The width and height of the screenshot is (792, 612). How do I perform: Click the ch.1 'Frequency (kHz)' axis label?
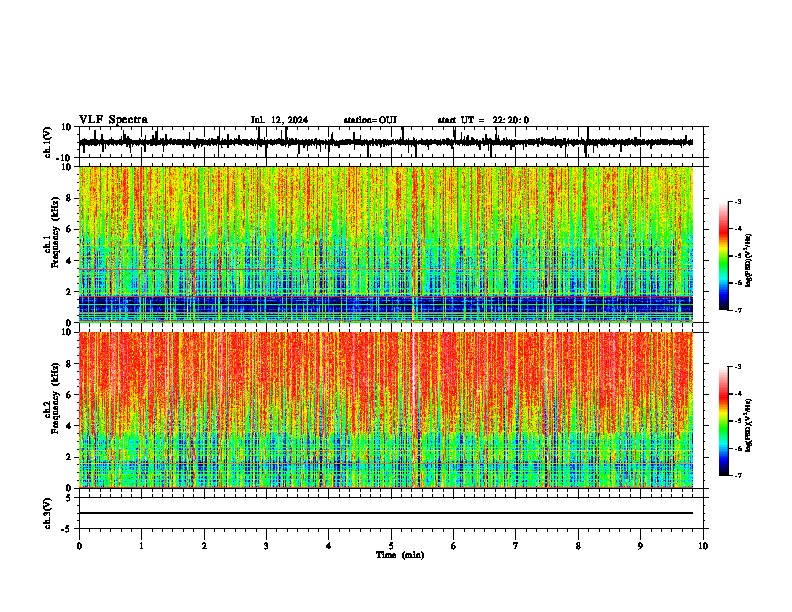pos(55,234)
